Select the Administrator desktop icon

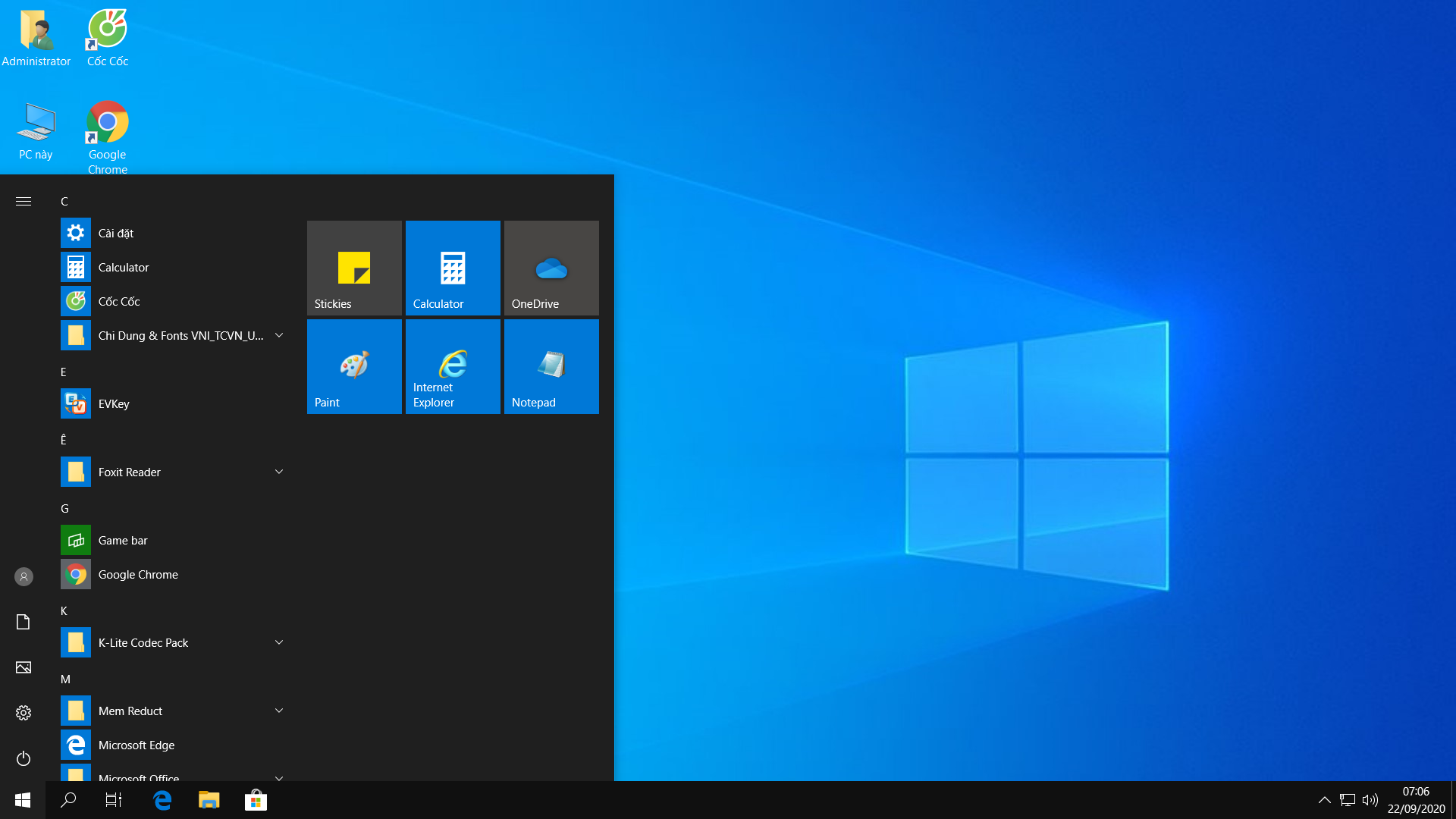point(36,38)
